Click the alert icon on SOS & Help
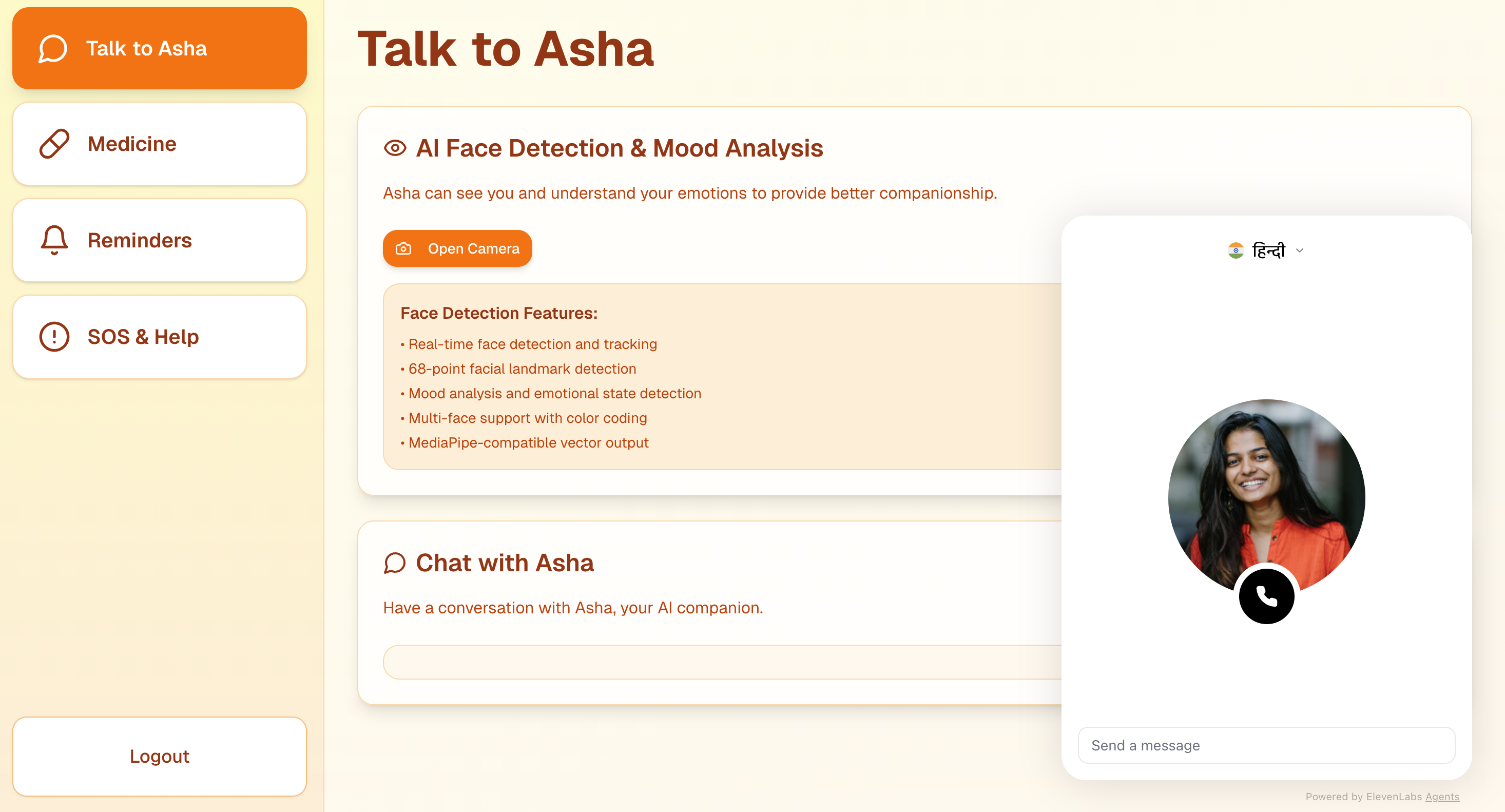 click(53, 337)
